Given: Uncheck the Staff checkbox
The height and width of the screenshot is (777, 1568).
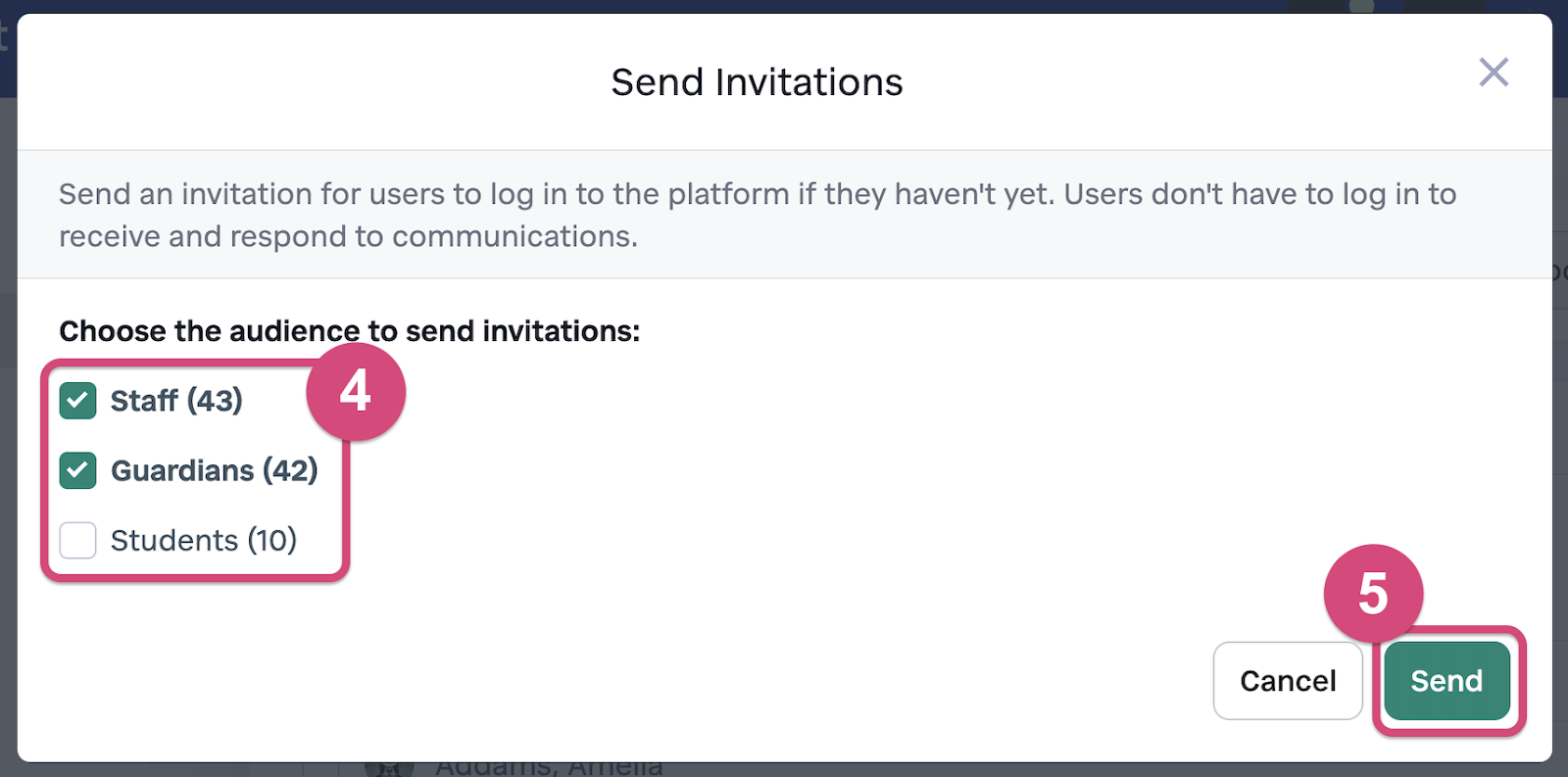Looking at the screenshot, I should click(x=77, y=401).
